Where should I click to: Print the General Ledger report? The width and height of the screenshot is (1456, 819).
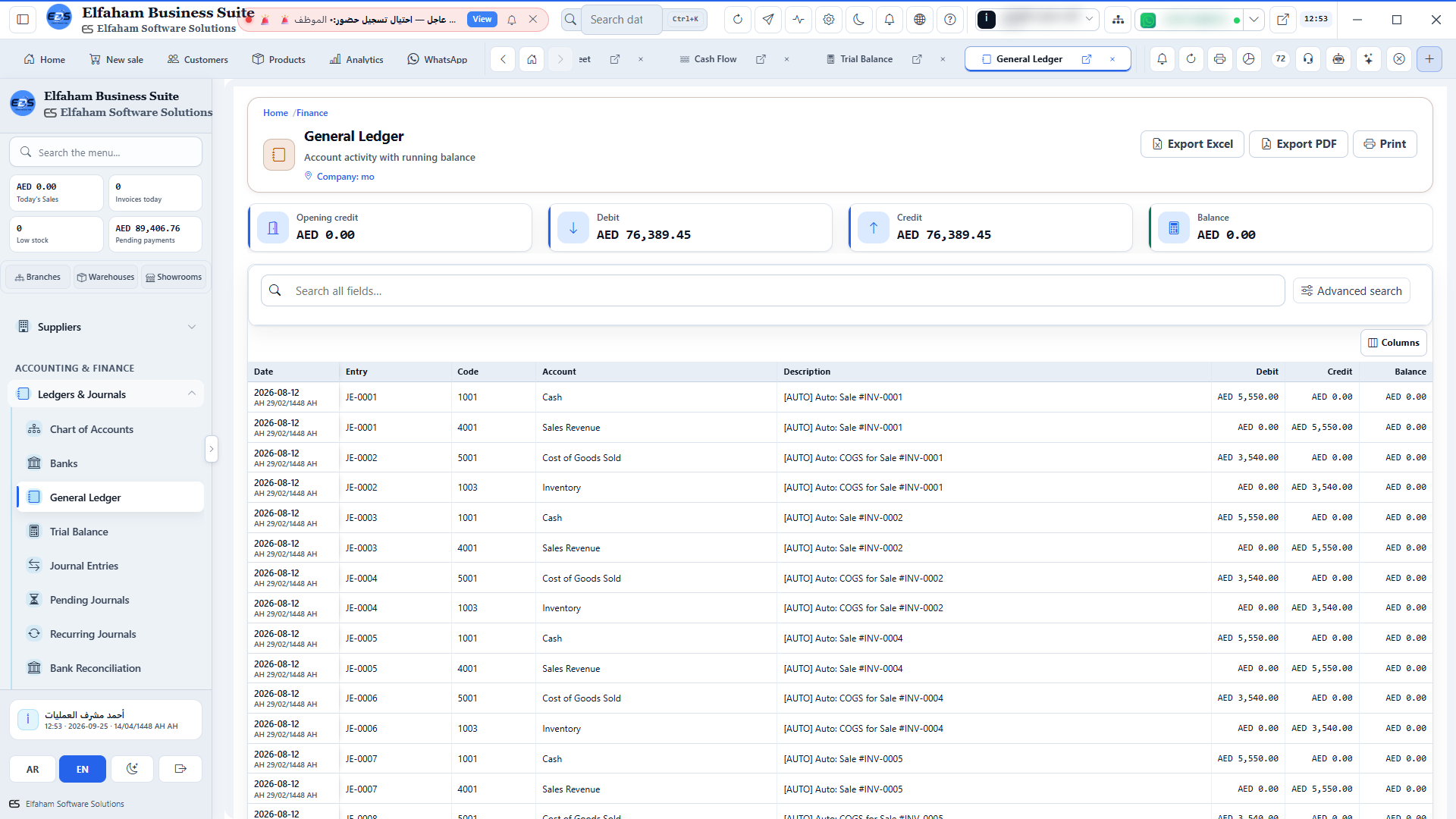point(1385,144)
